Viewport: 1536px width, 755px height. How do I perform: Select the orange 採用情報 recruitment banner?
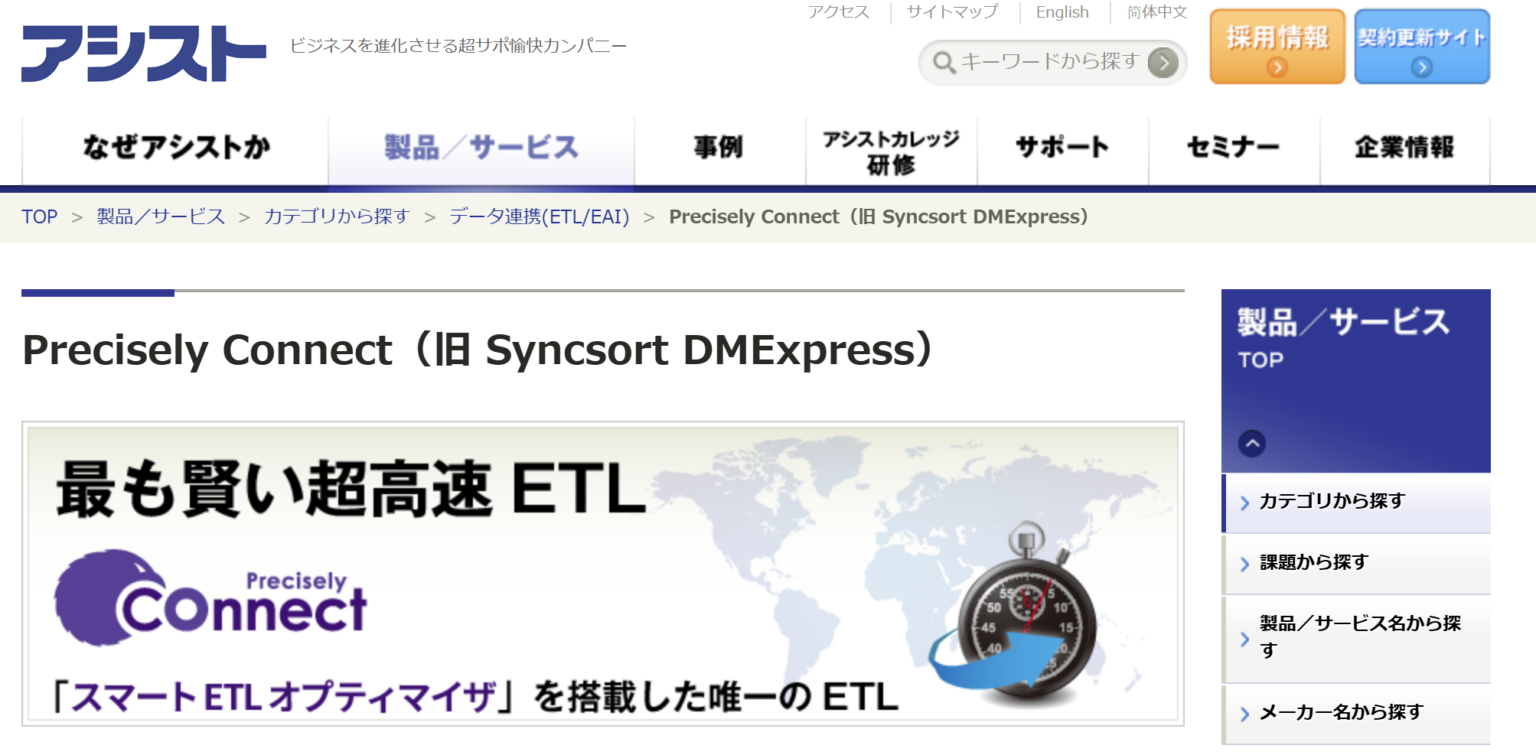point(1277,45)
